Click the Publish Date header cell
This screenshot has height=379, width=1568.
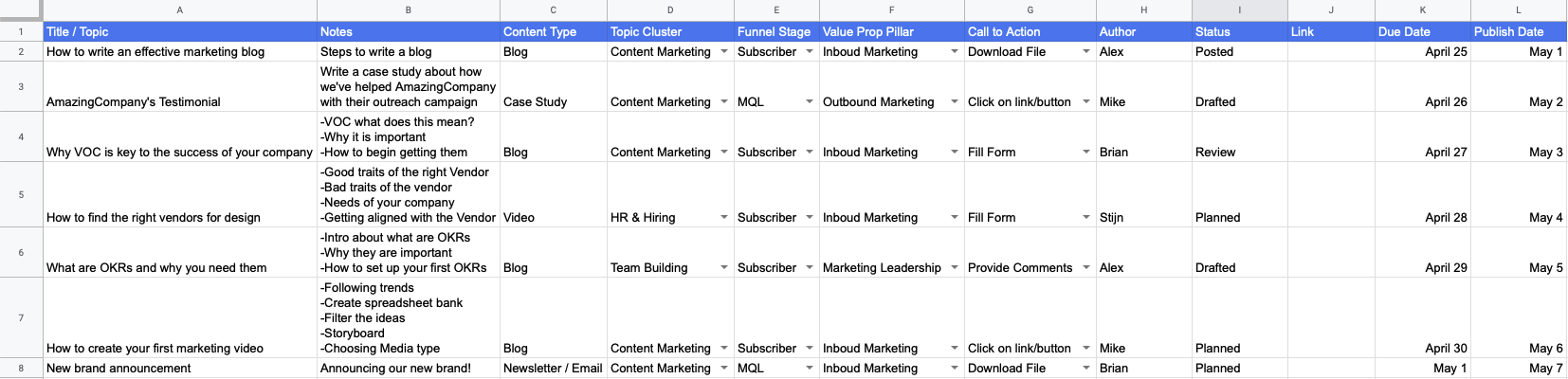[1518, 32]
